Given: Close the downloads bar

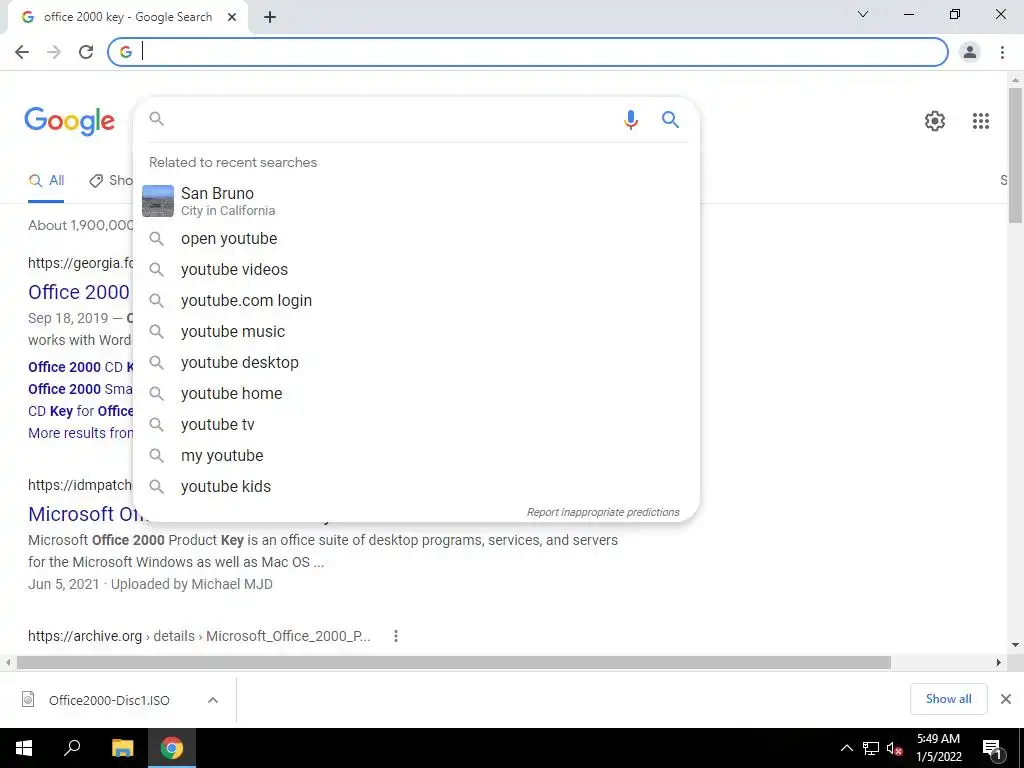Looking at the screenshot, I should (x=1006, y=699).
